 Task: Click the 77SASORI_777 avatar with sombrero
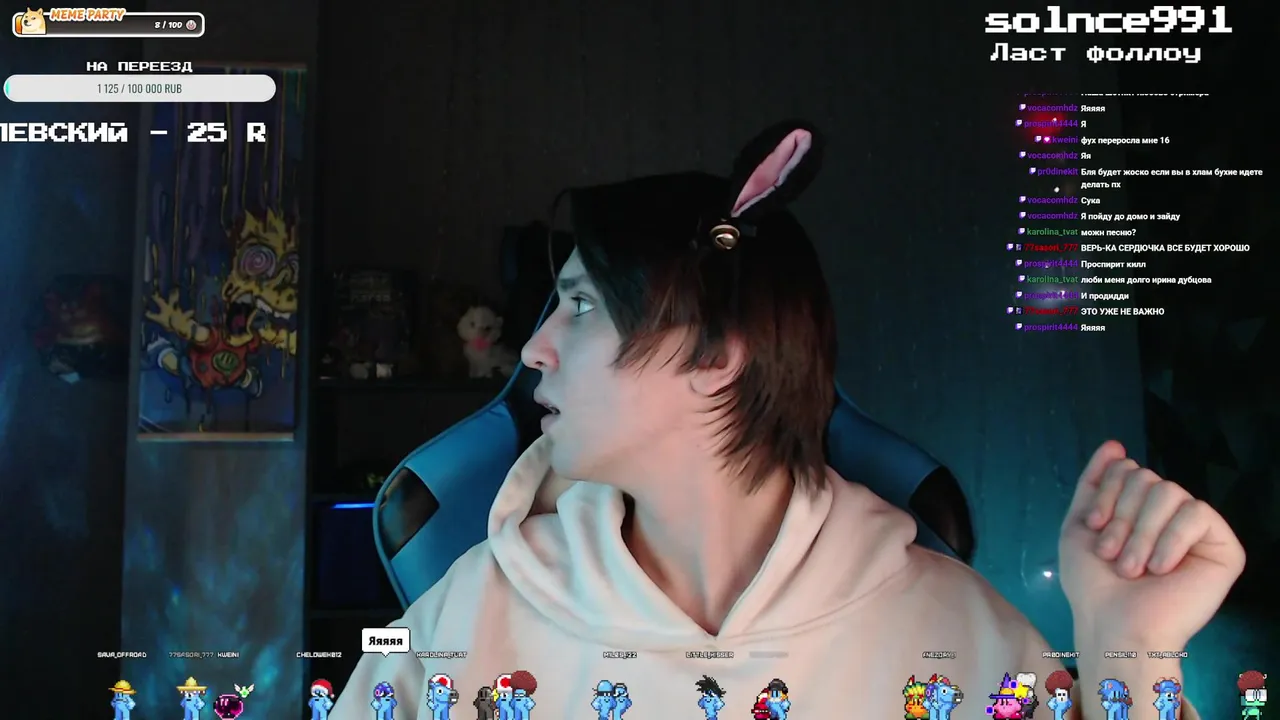[190, 698]
